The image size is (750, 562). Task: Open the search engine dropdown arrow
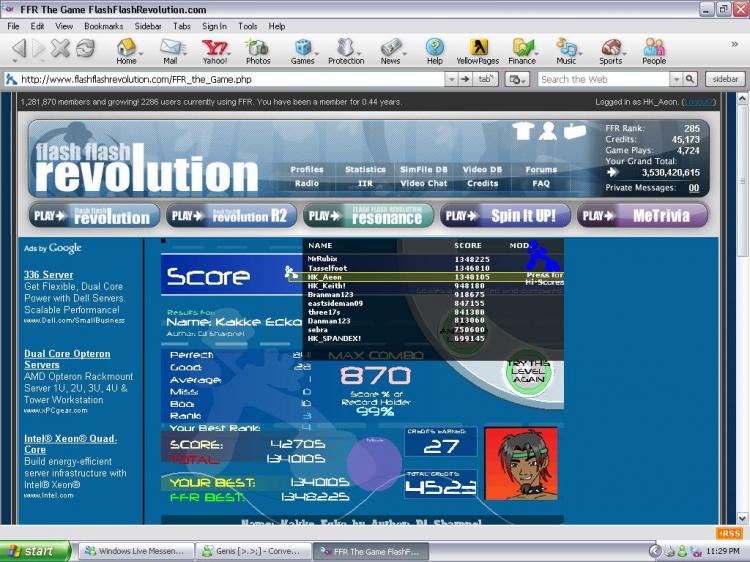tap(676, 79)
